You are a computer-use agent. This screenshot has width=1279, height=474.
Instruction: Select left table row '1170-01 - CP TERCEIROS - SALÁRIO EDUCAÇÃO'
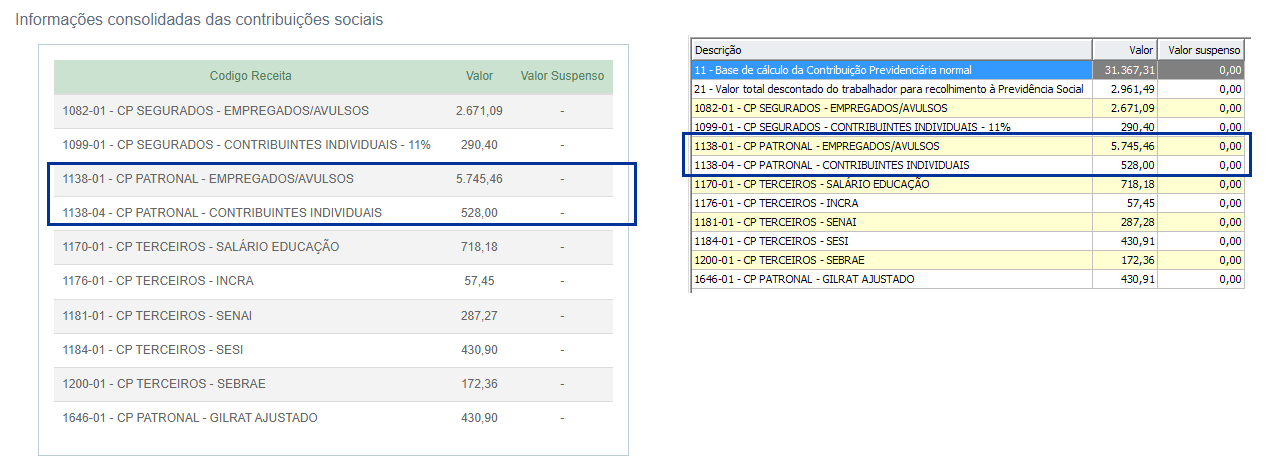(x=333, y=247)
